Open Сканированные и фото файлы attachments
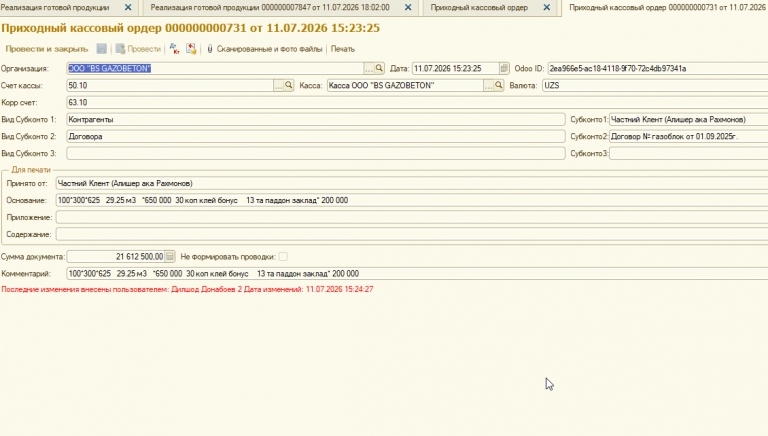The image size is (768, 436). [x=264, y=49]
